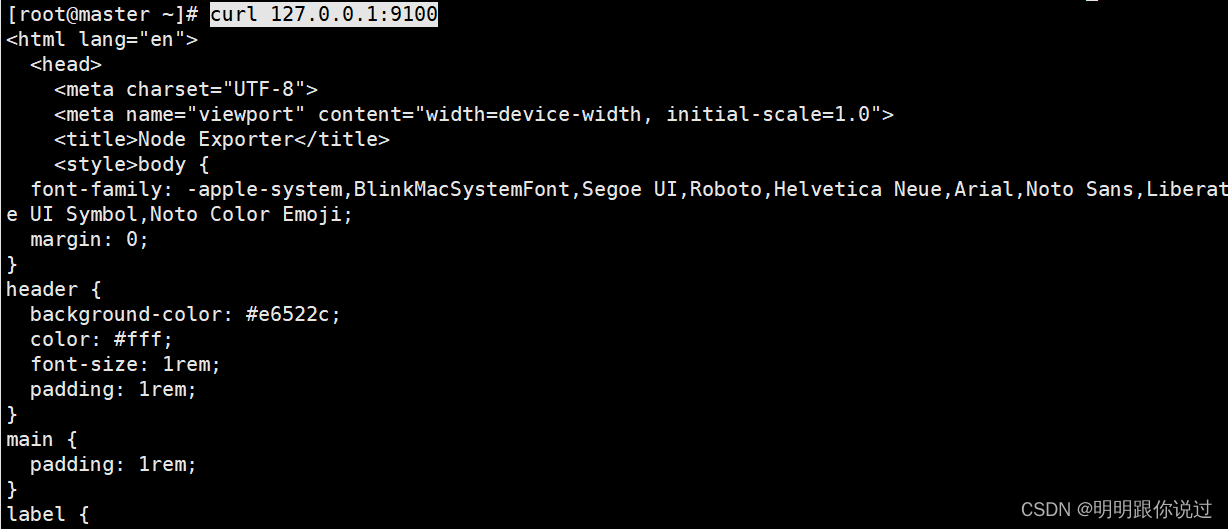Image resolution: width=1228 pixels, height=529 pixels.
Task: Click the meta charset="UTF-8" line
Action: click(186, 89)
